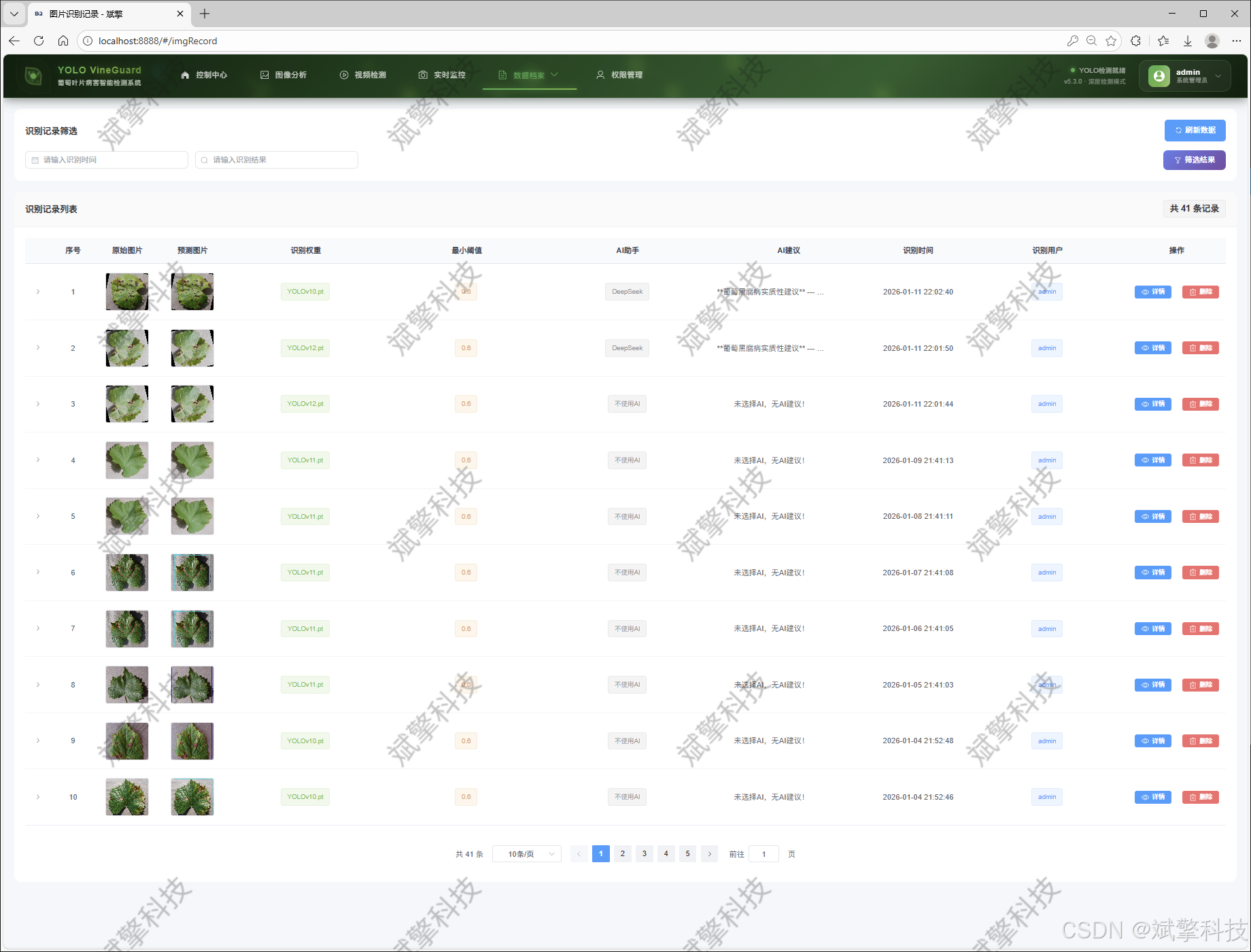
Task: Delete record in row 10
Action: coord(1200,797)
